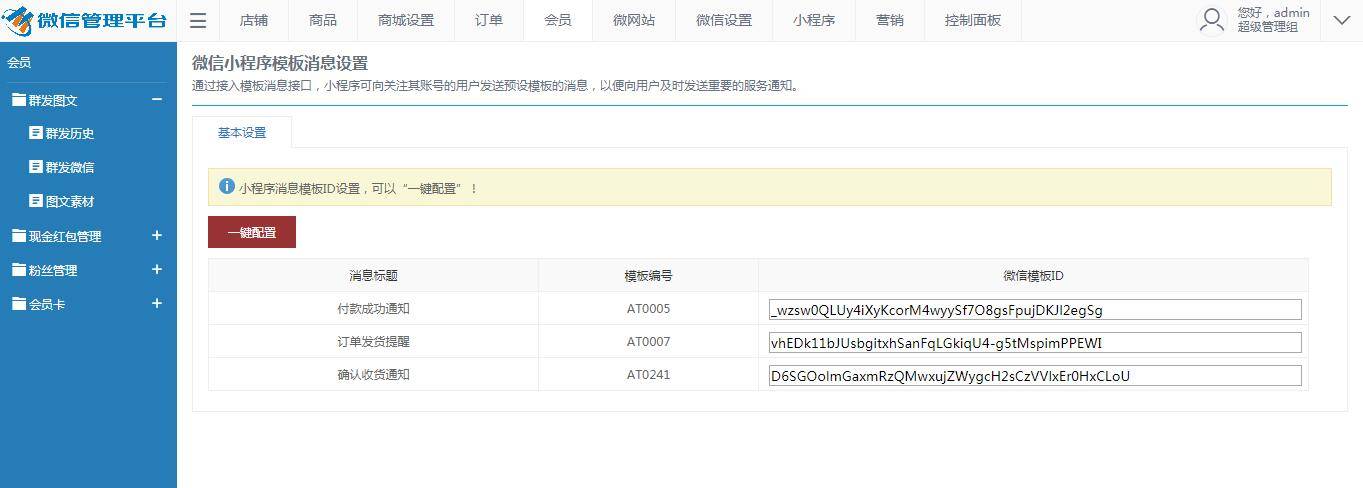The image size is (1363, 488).
Task: Select the 基本设置 tab
Action: coord(242,133)
